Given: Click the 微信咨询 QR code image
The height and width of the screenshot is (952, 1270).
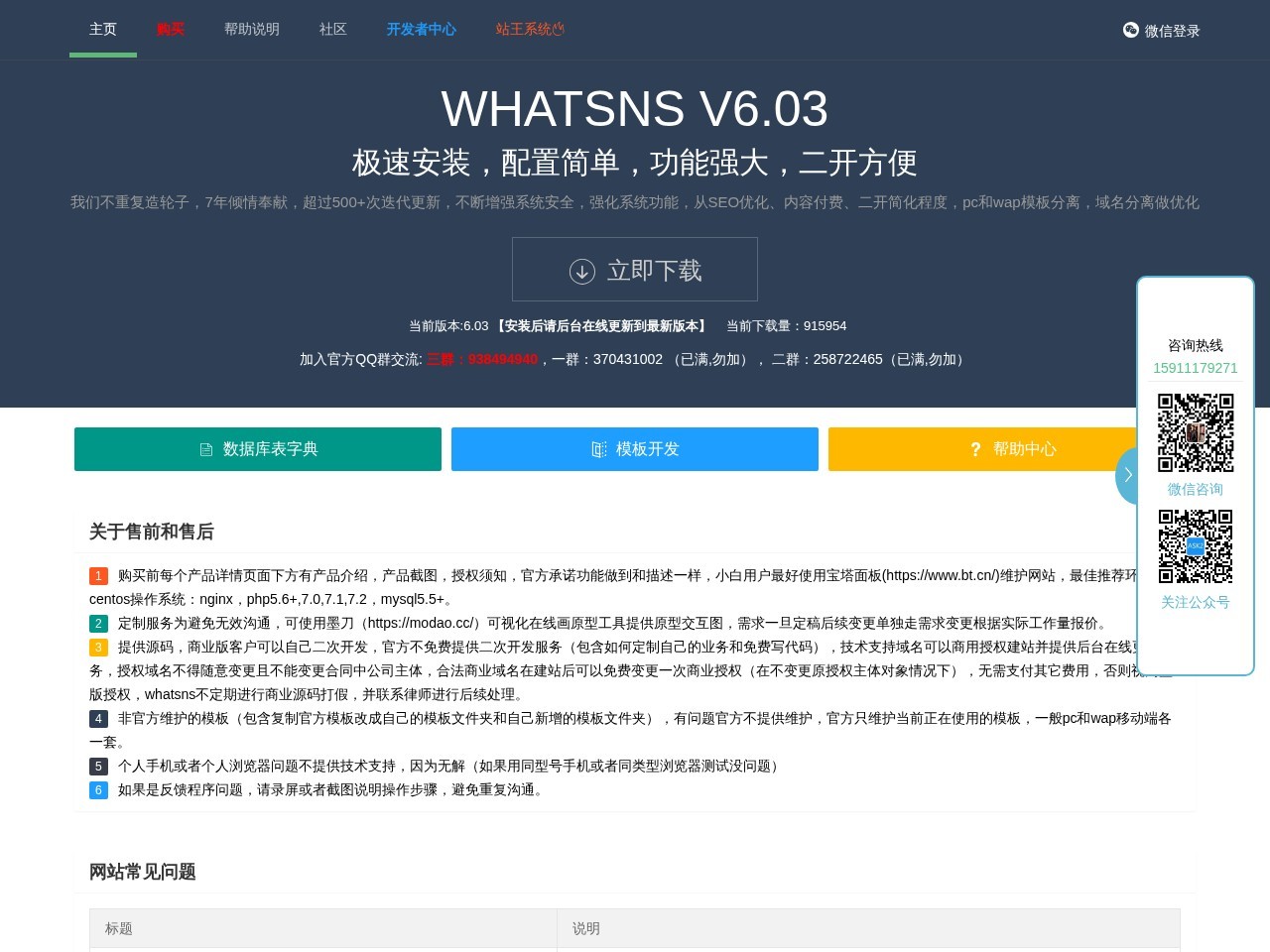Looking at the screenshot, I should (x=1196, y=432).
